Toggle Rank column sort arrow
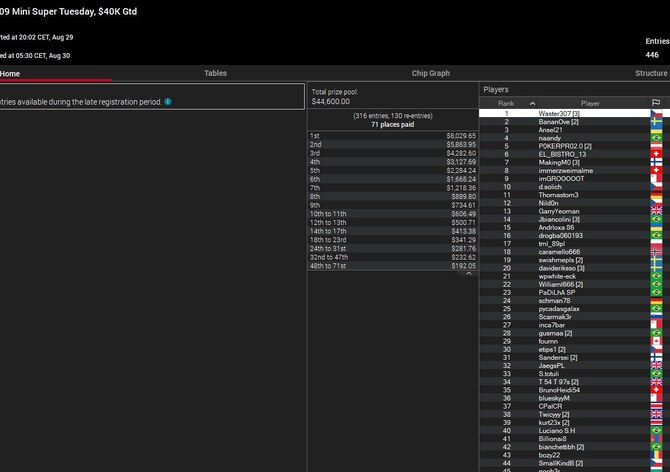This screenshot has width=670, height=472. 532,103
